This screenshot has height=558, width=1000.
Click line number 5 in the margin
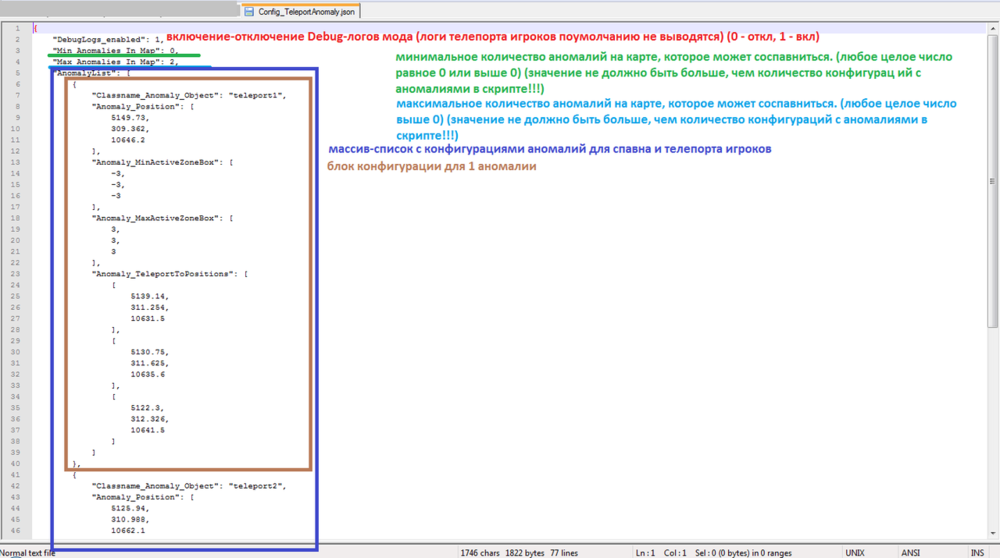click(17, 73)
